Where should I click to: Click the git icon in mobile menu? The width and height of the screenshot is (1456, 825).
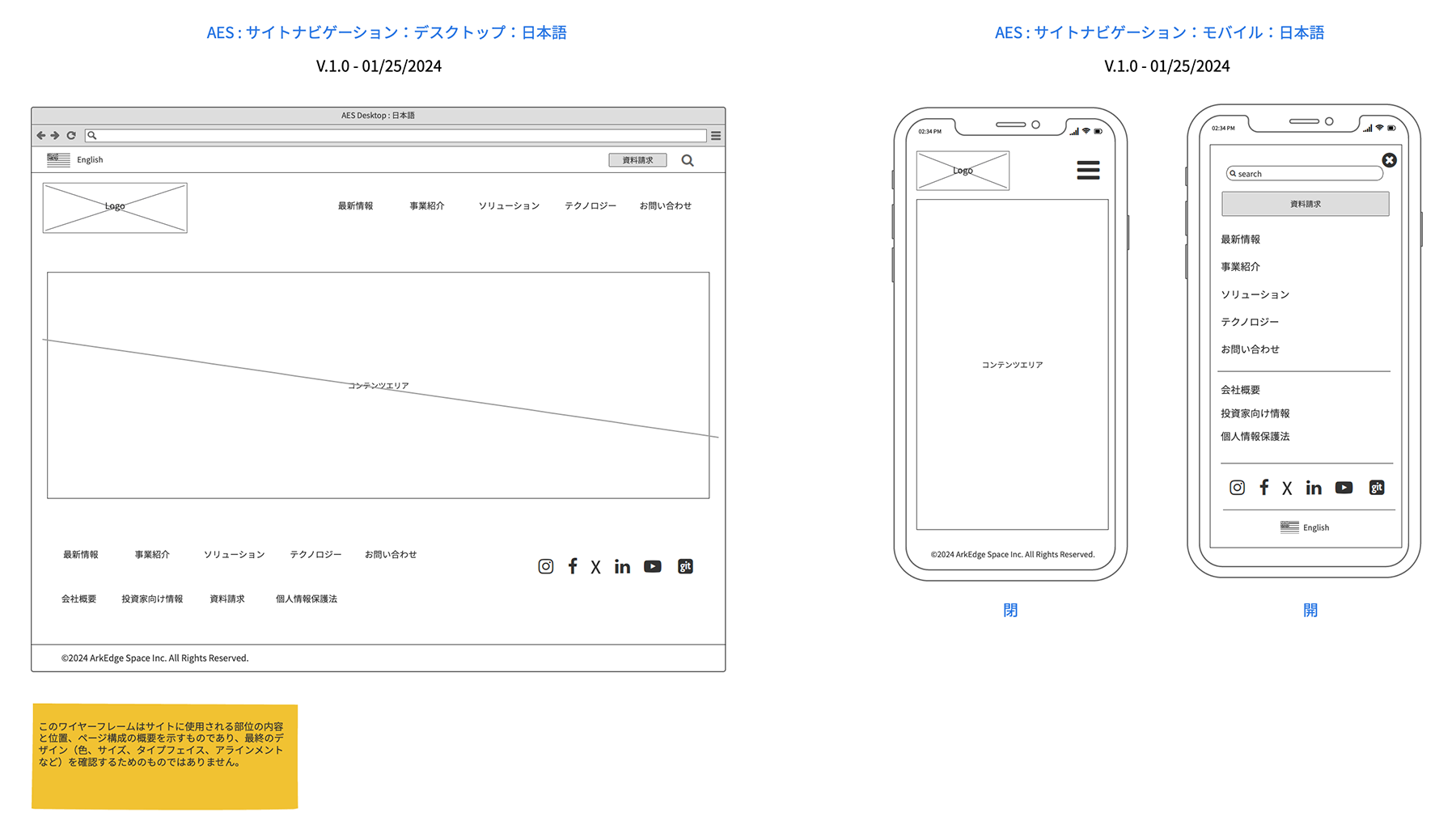coord(1377,488)
